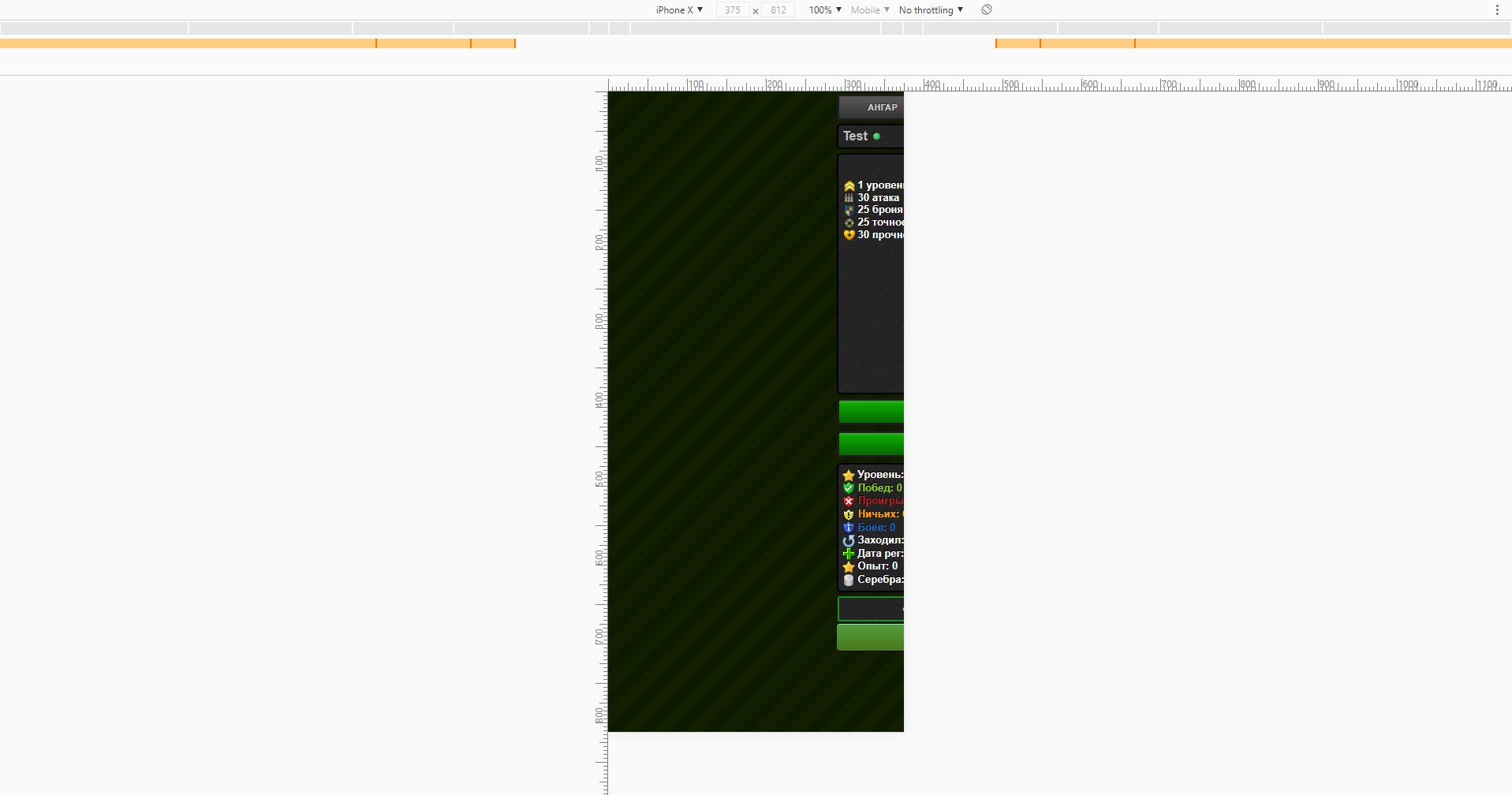Click the viewport width field showing 375
Screen dimensions: 1512x795
(733, 9)
